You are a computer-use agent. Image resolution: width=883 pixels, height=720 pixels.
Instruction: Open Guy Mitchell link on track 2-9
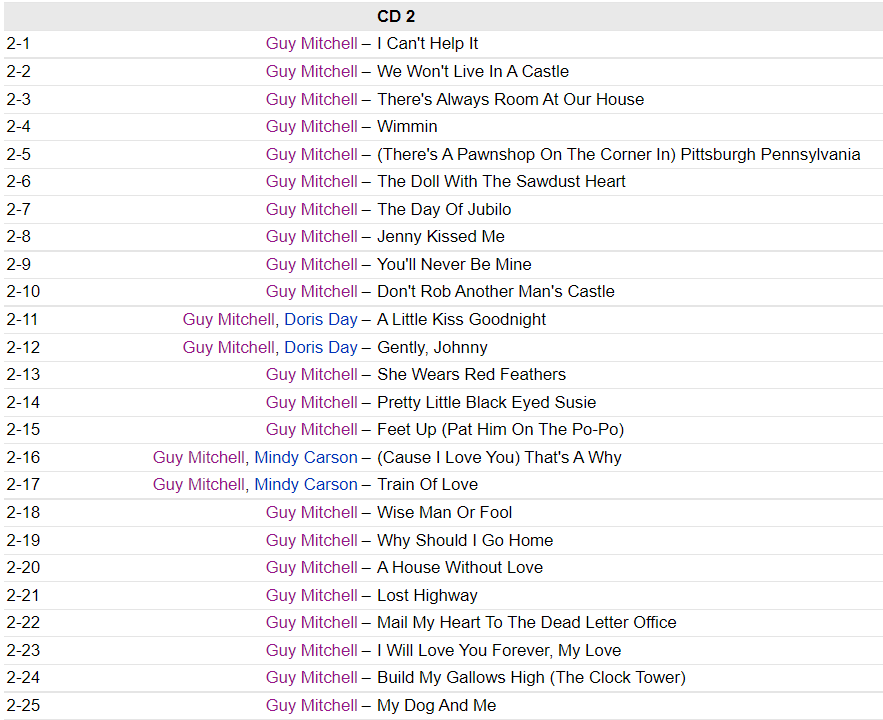311,264
